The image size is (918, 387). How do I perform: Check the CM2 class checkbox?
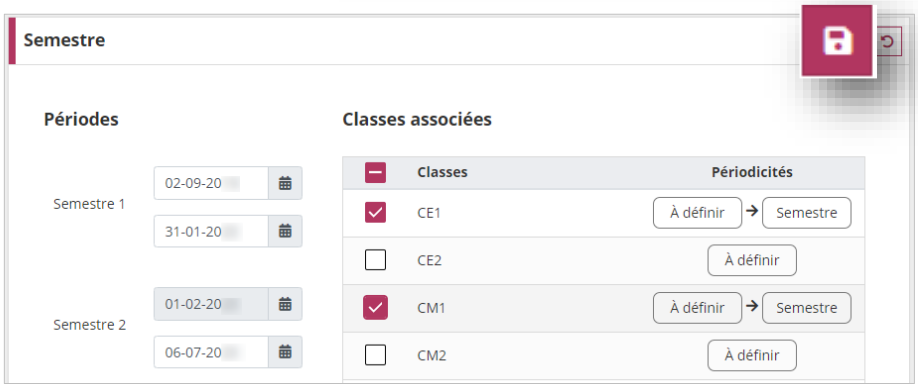click(x=375, y=355)
